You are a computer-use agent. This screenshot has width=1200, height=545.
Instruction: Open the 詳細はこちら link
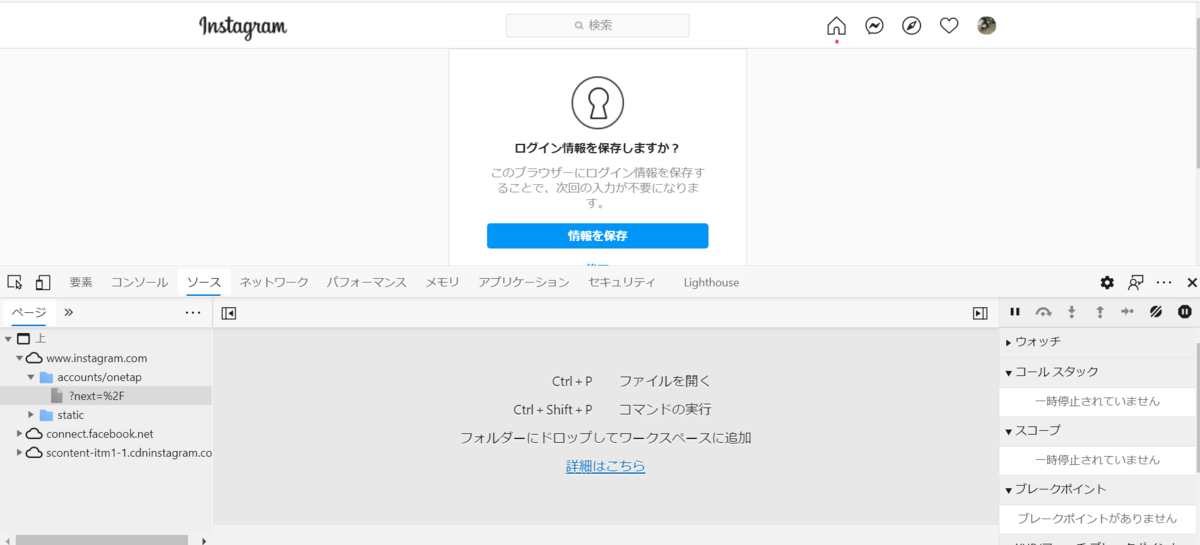tap(606, 466)
